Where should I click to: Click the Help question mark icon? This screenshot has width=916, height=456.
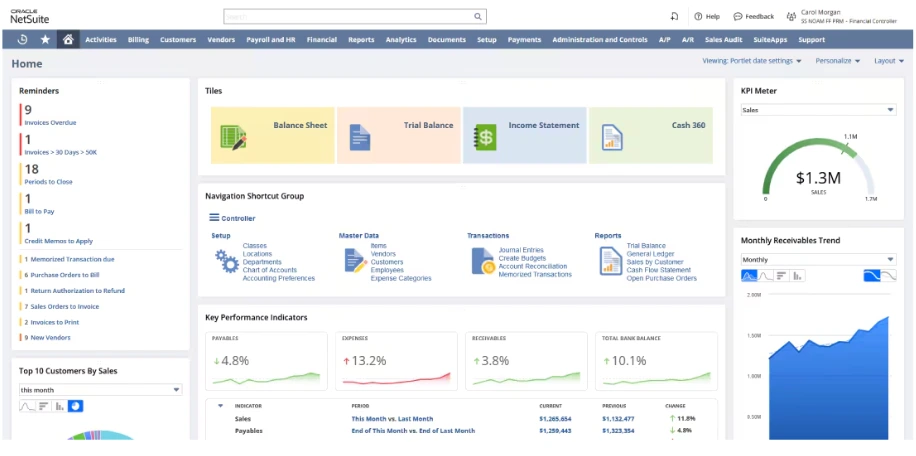[698, 16]
